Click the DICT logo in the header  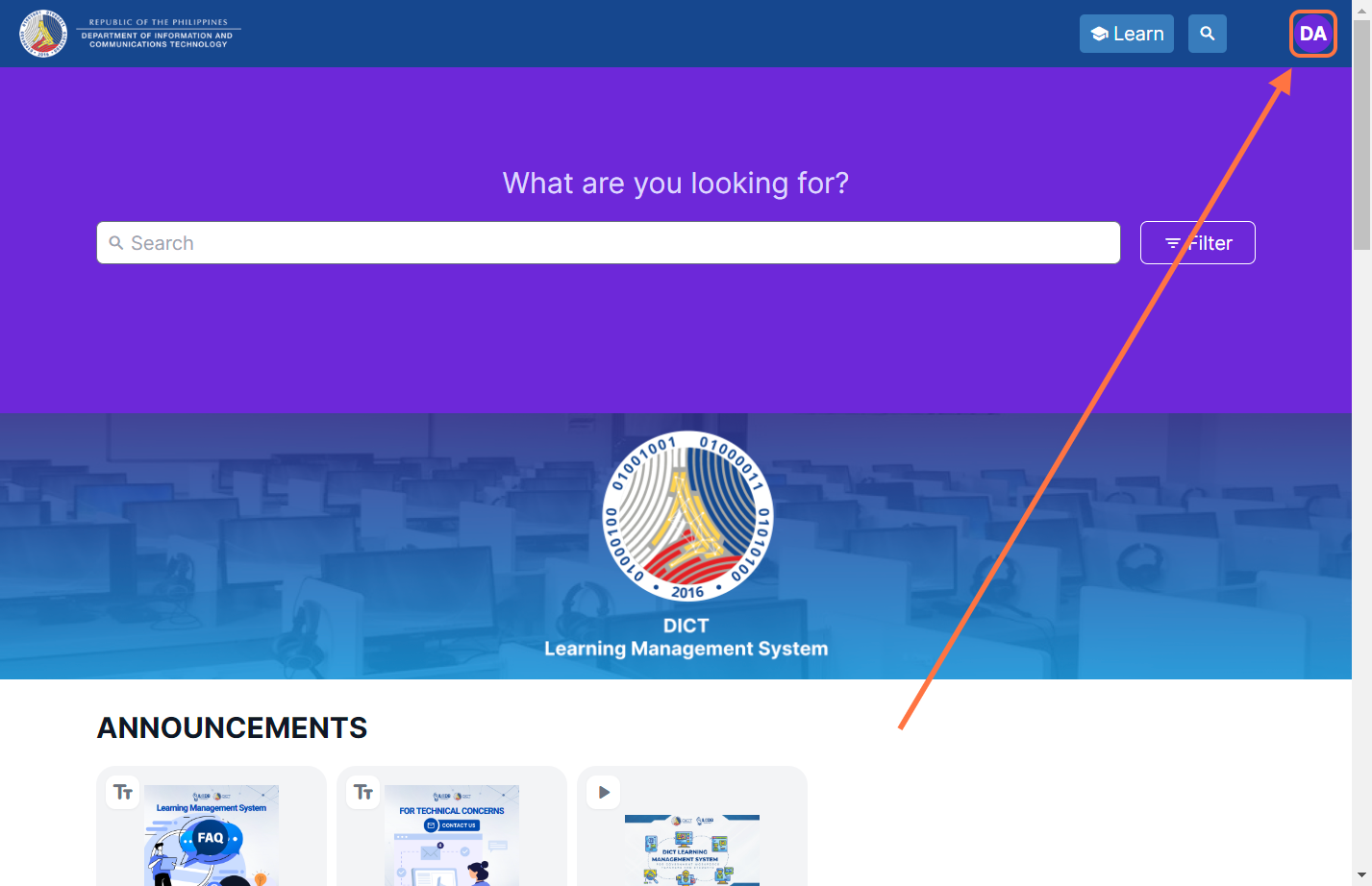pos(129,34)
